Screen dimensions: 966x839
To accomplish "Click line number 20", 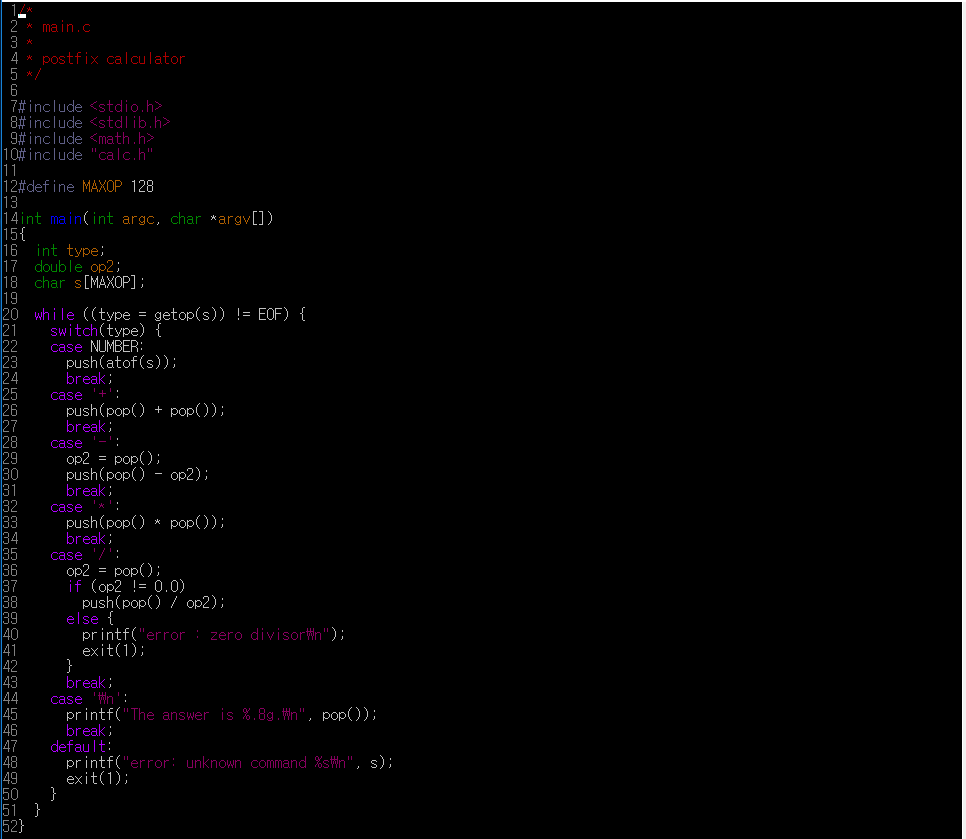I will [x=12, y=313].
